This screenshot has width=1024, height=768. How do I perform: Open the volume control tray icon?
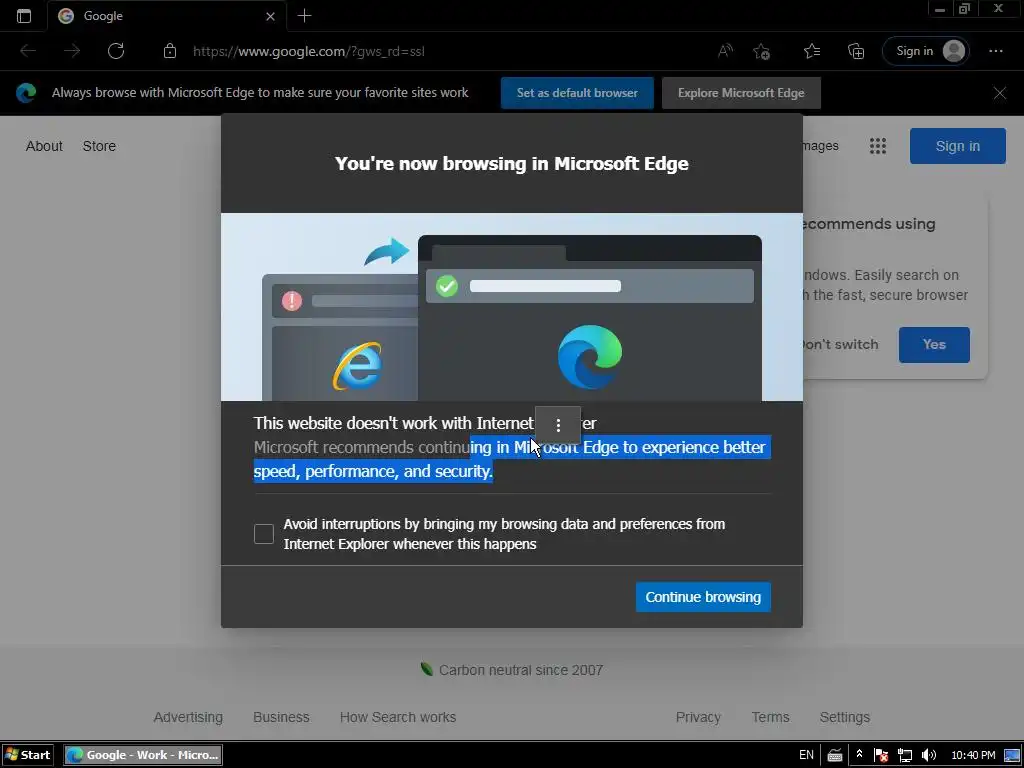coord(929,756)
